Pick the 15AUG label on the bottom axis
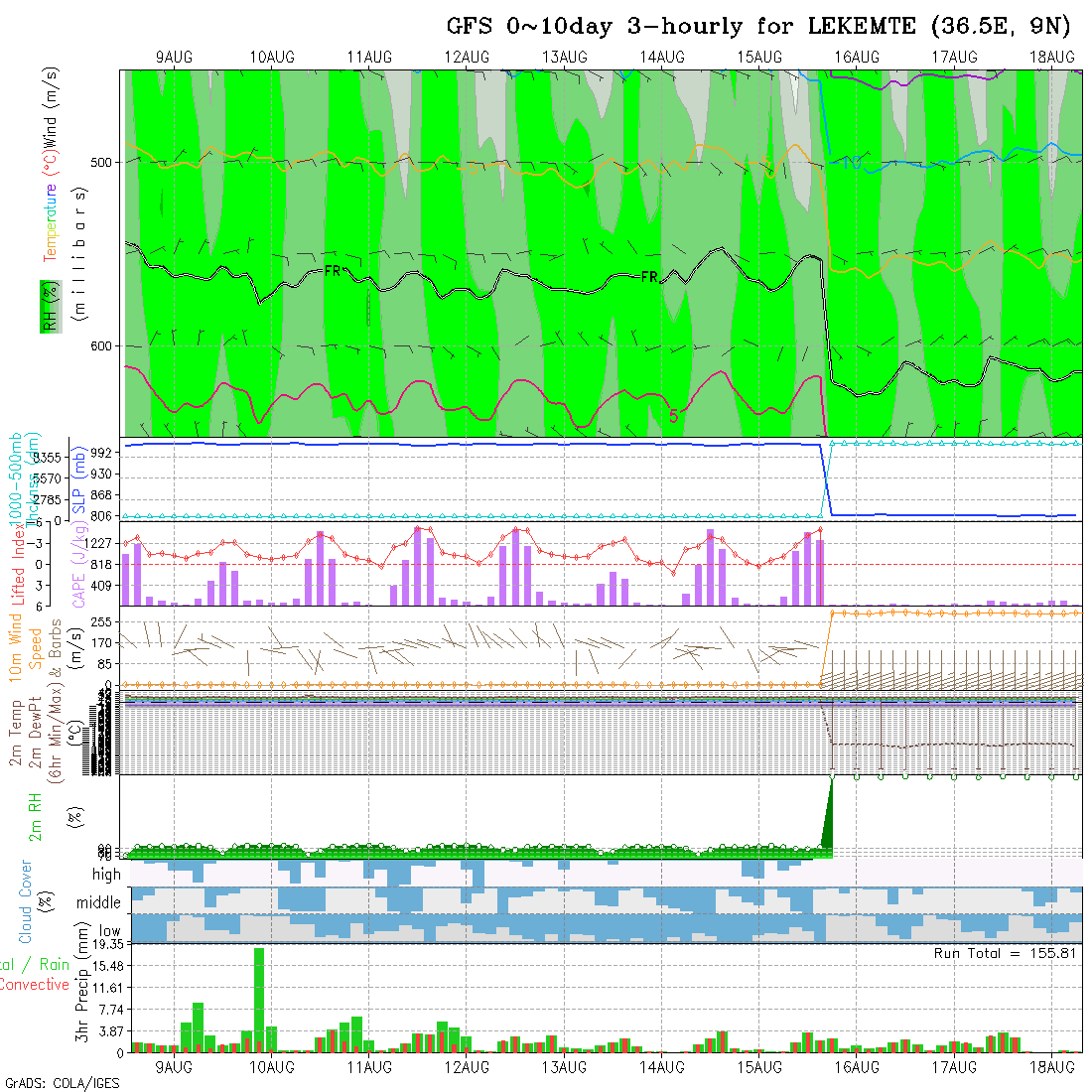Viewport: 1092px width, 1092px height. [759, 1067]
